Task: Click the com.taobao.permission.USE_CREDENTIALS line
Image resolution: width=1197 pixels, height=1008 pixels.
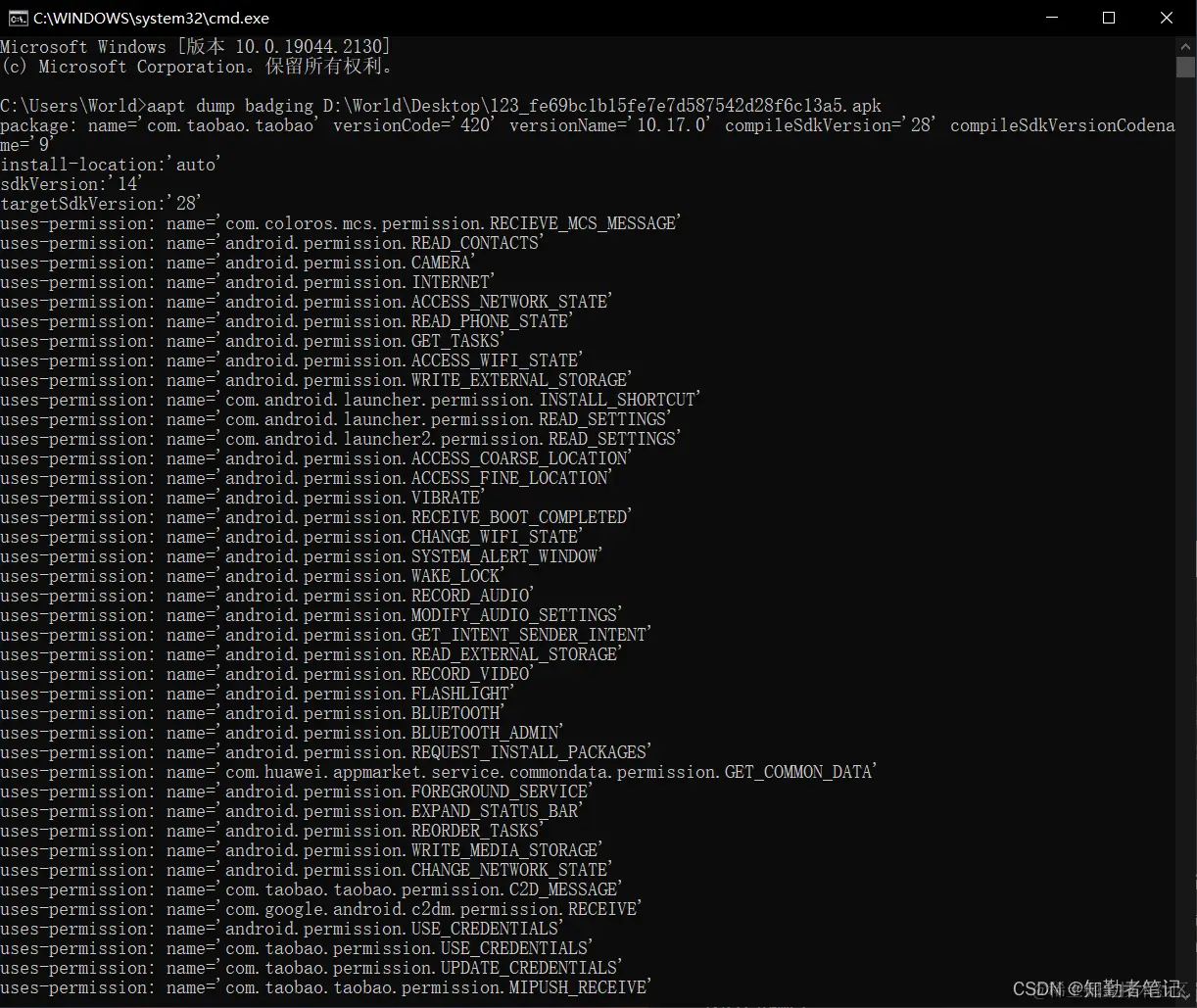Action: click(x=296, y=948)
